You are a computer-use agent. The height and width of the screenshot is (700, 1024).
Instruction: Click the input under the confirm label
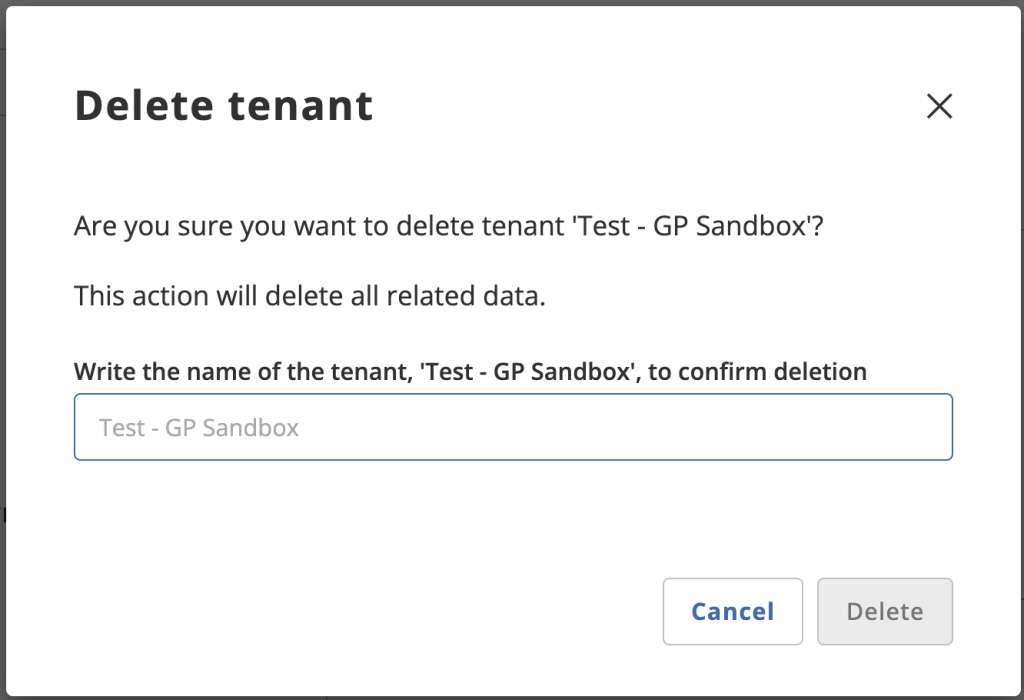click(513, 427)
